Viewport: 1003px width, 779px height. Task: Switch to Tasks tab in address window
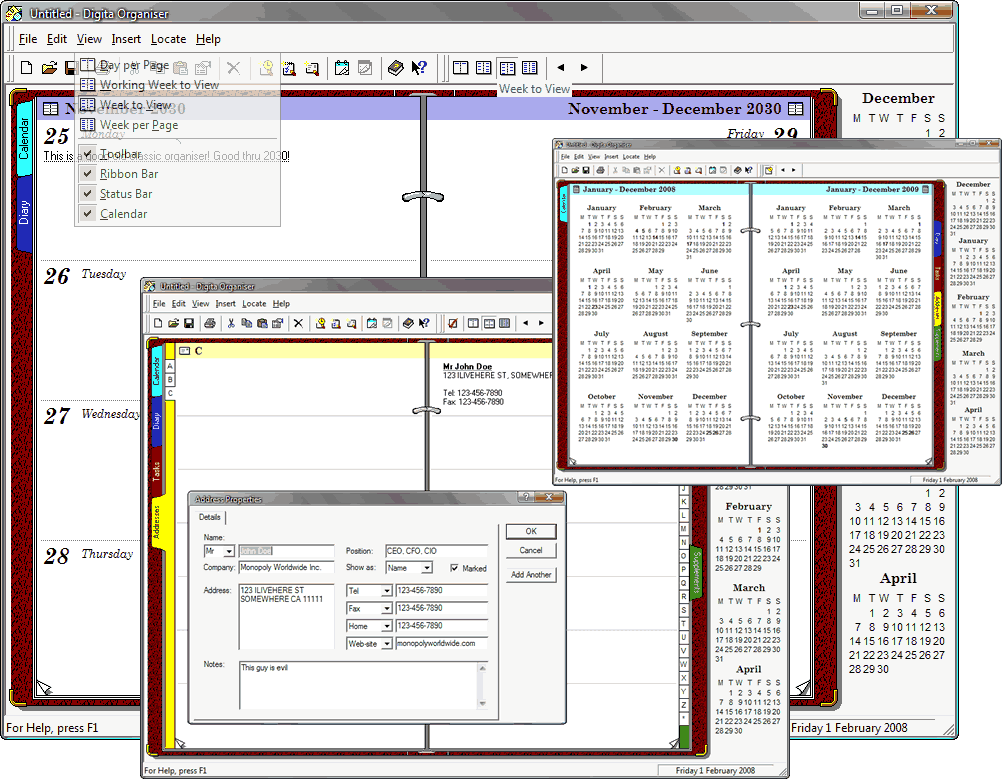point(156,471)
